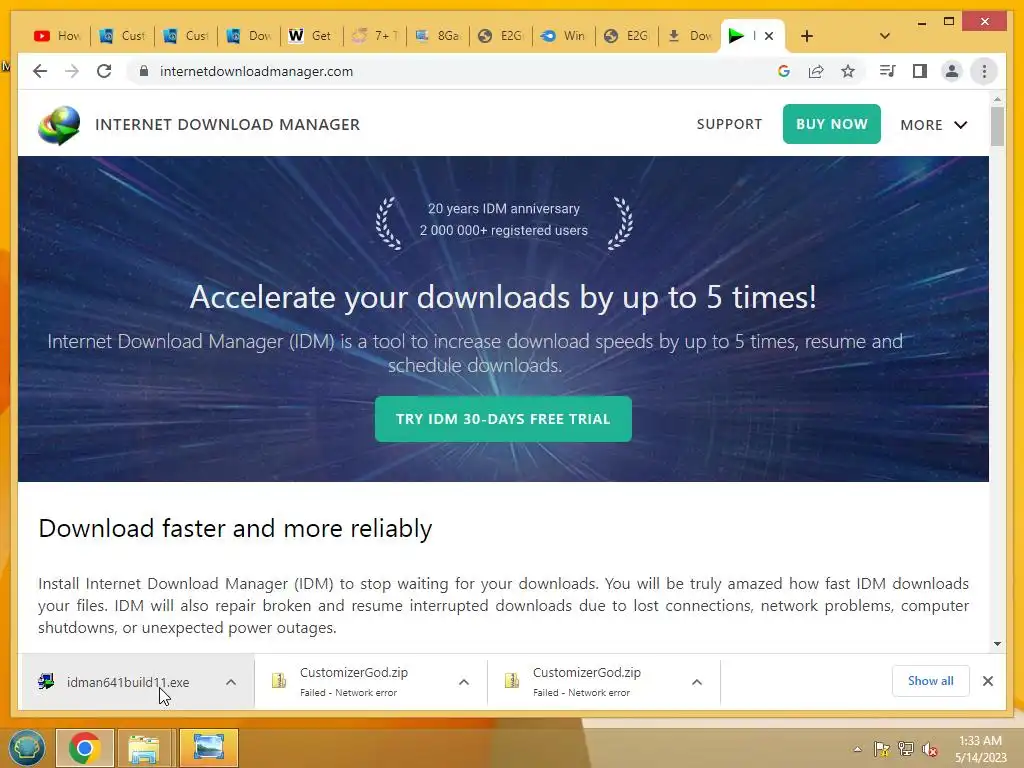This screenshot has width=1024, height=768.
Task: Show hidden system tray icons
Action: tap(857, 749)
